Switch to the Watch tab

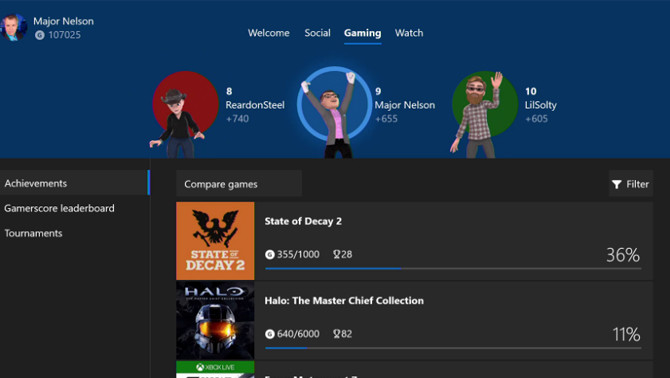click(409, 33)
